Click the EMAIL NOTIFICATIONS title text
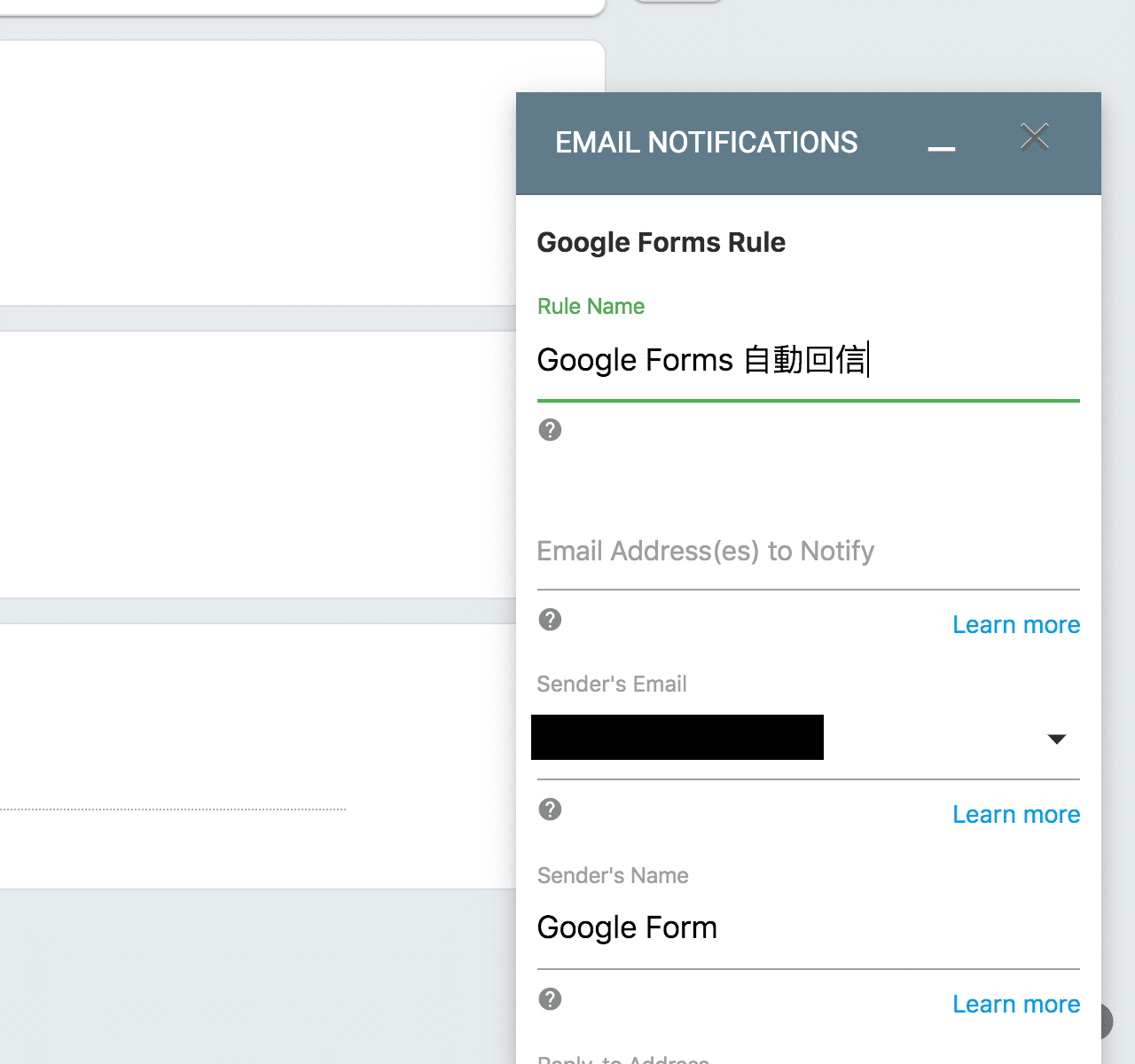 (706, 143)
